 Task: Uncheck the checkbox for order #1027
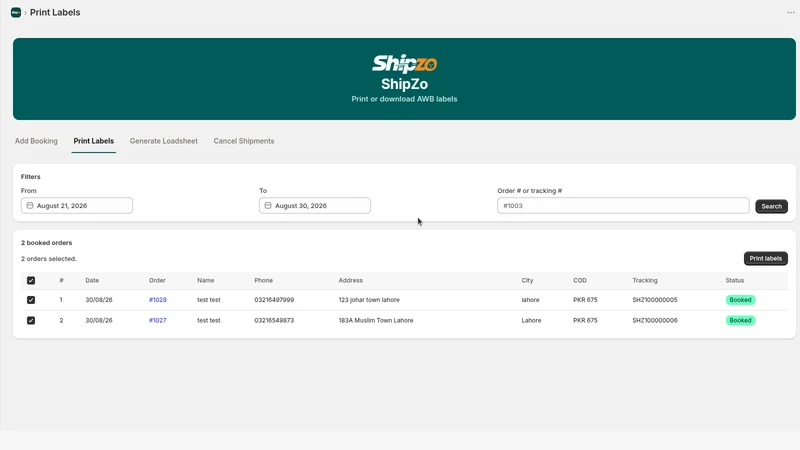(x=31, y=320)
